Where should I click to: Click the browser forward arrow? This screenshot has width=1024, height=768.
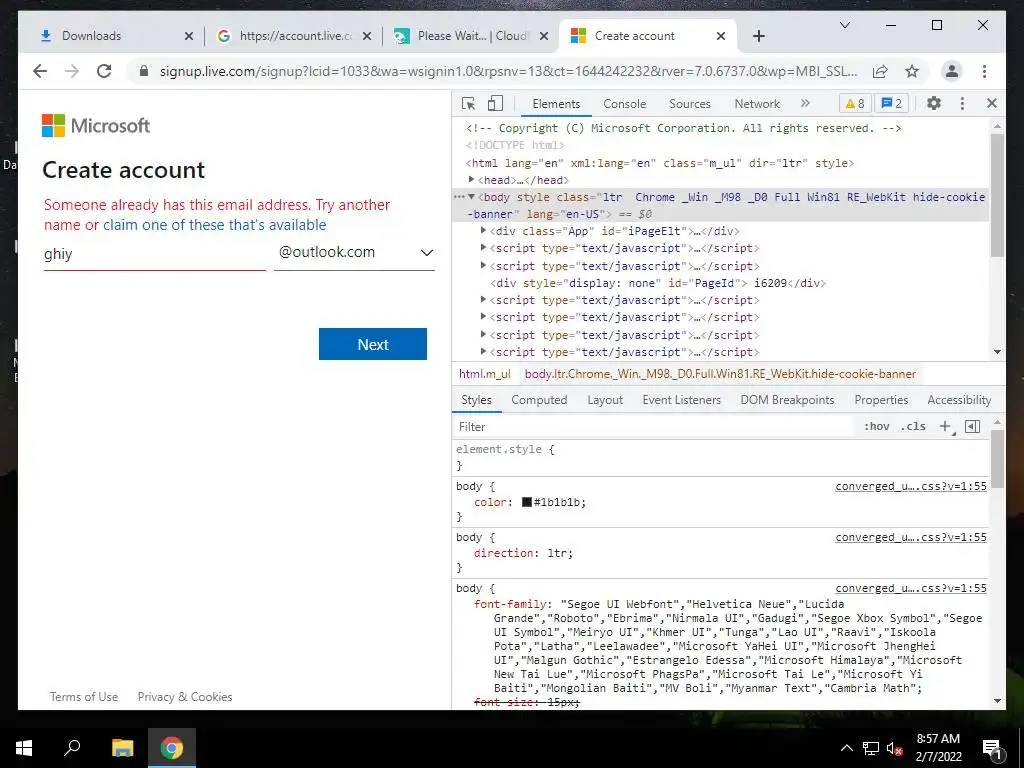[x=72, y=71]
